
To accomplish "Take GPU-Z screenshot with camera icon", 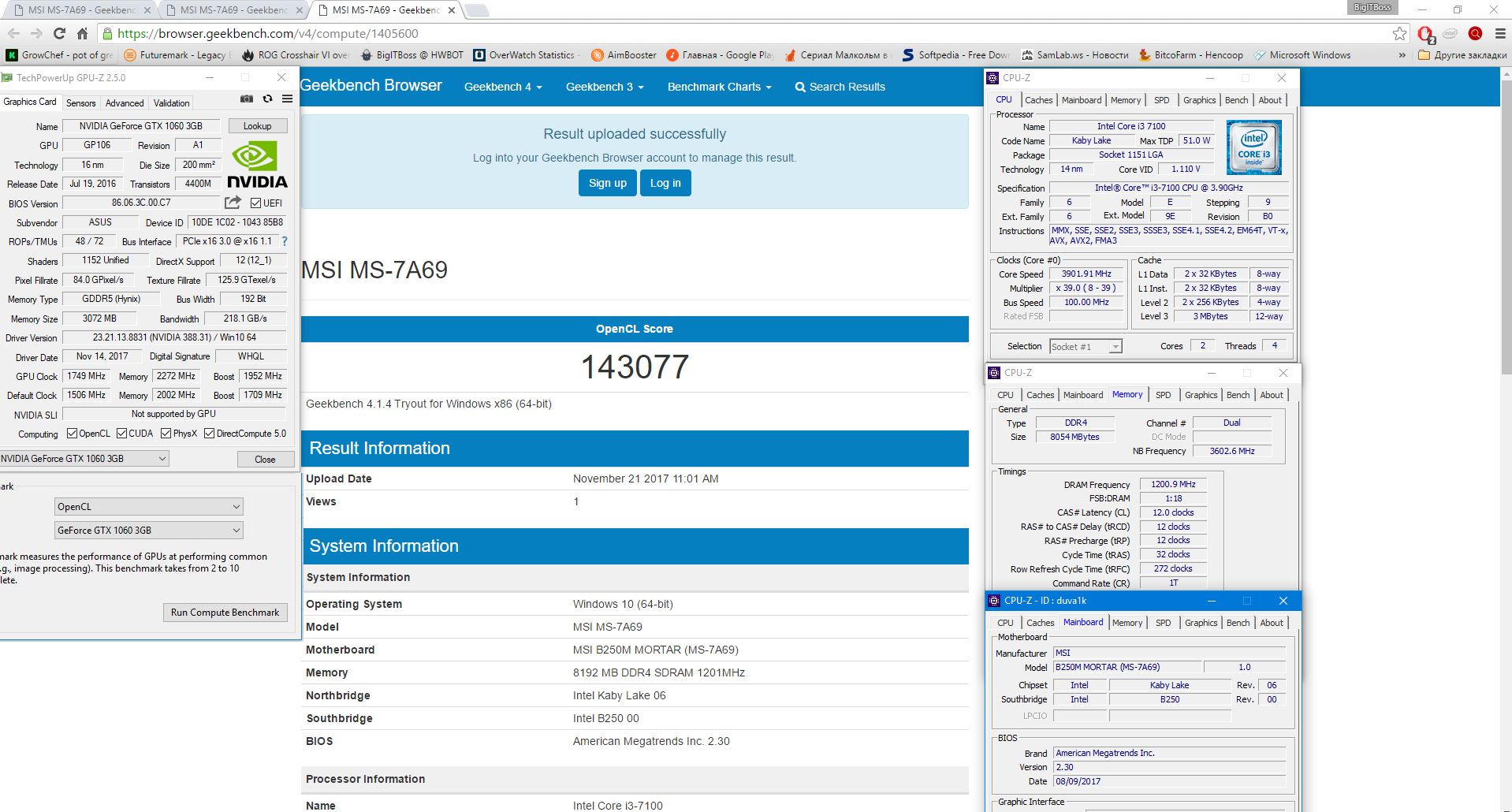I will 247,99.
